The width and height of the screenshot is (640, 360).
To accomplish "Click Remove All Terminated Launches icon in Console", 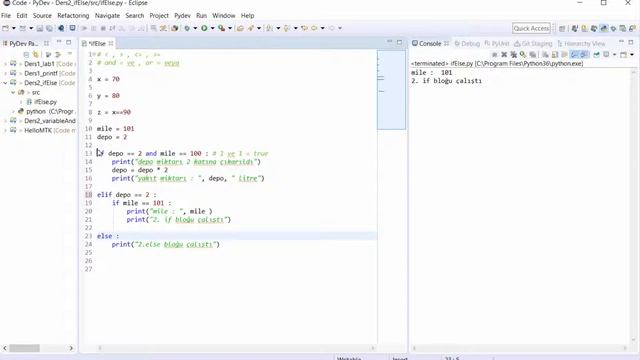I will pos(513,54).
